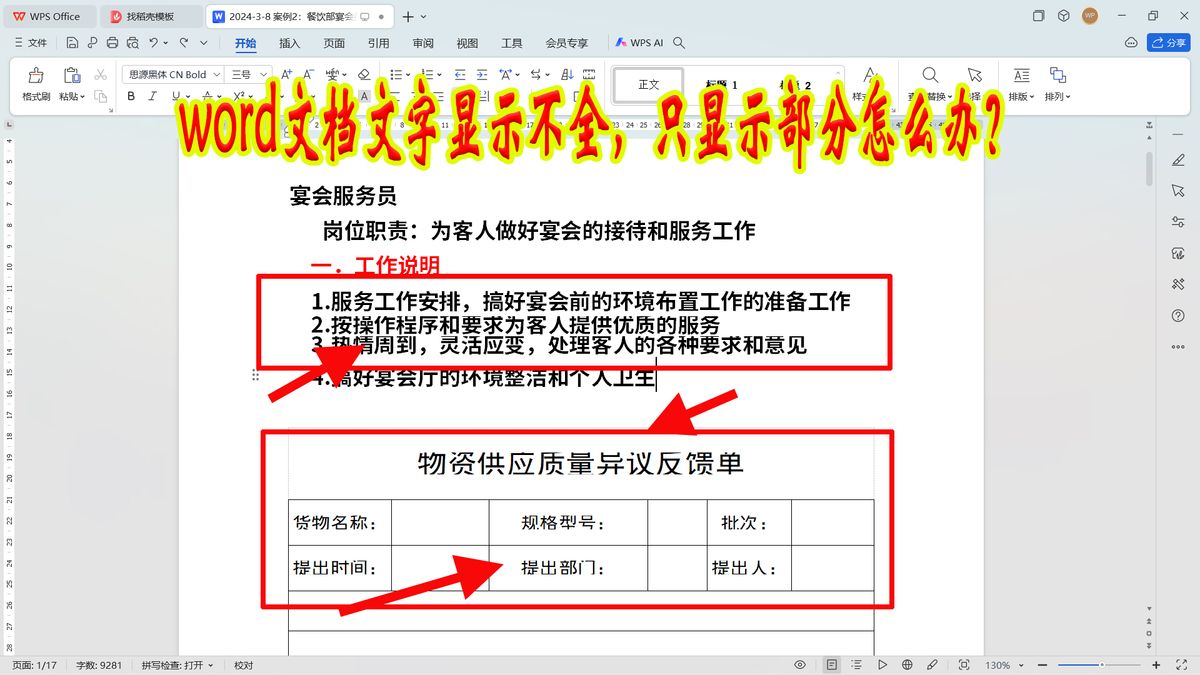Image resolution: width=1200 pixels, height=675 pixels.
Task: Open the 排版 layout dropdown
Action: coord(1020,96)
